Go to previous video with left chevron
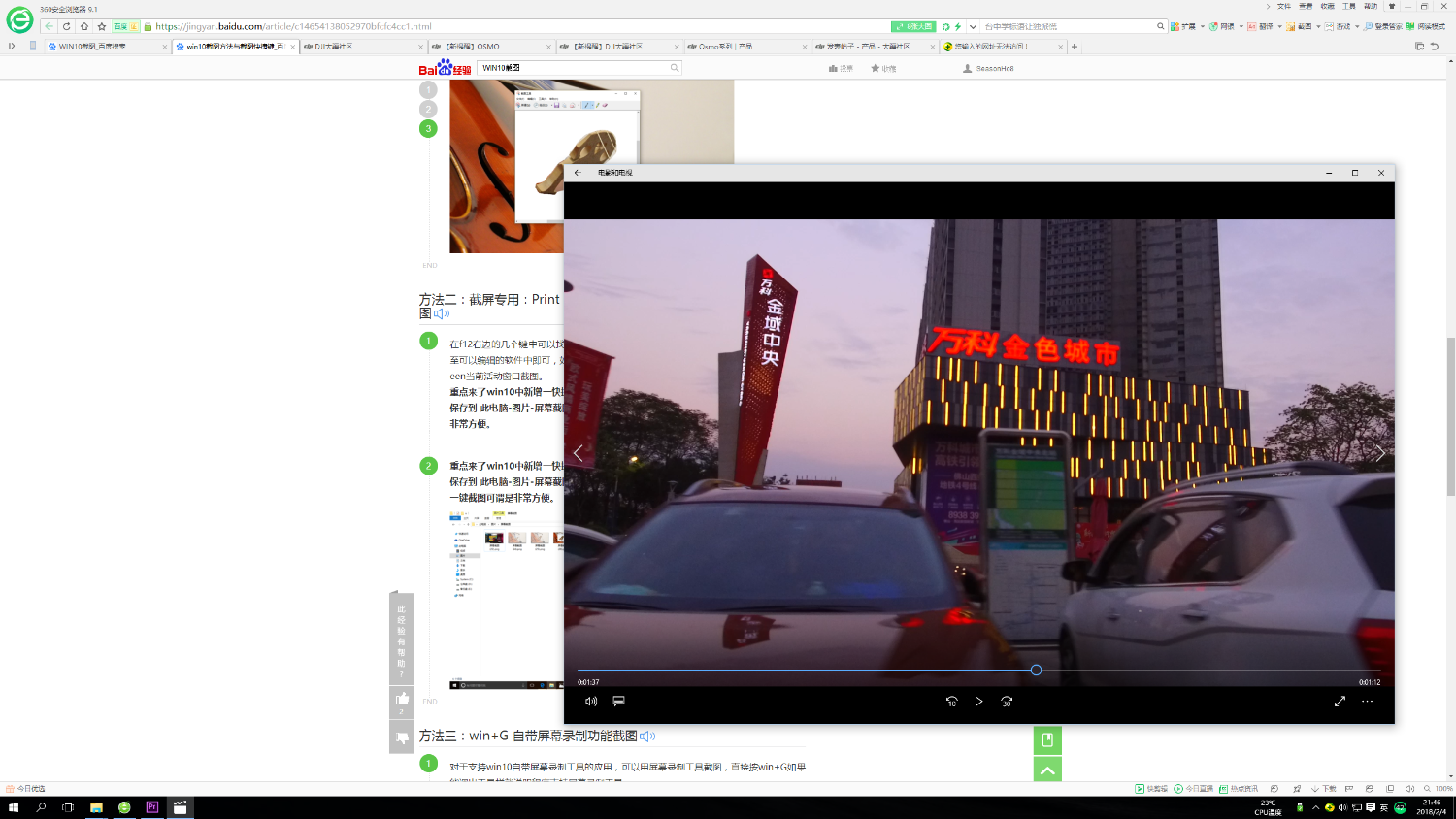 click(579, 453)
